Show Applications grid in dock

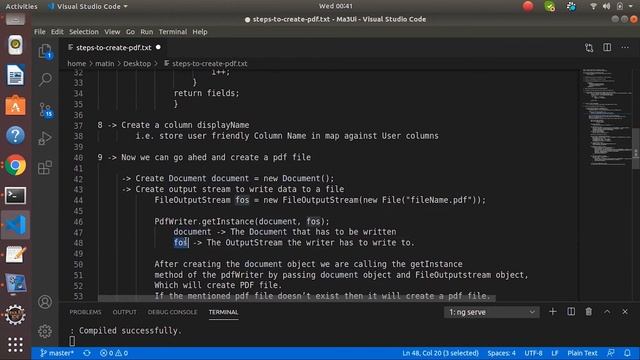[16, 345]
